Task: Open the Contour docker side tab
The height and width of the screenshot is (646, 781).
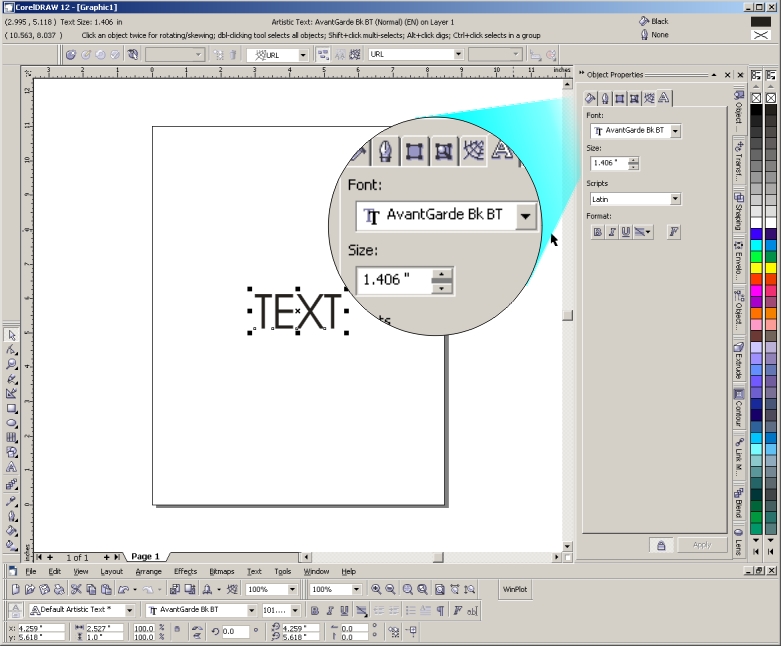Action: [739, 407]
